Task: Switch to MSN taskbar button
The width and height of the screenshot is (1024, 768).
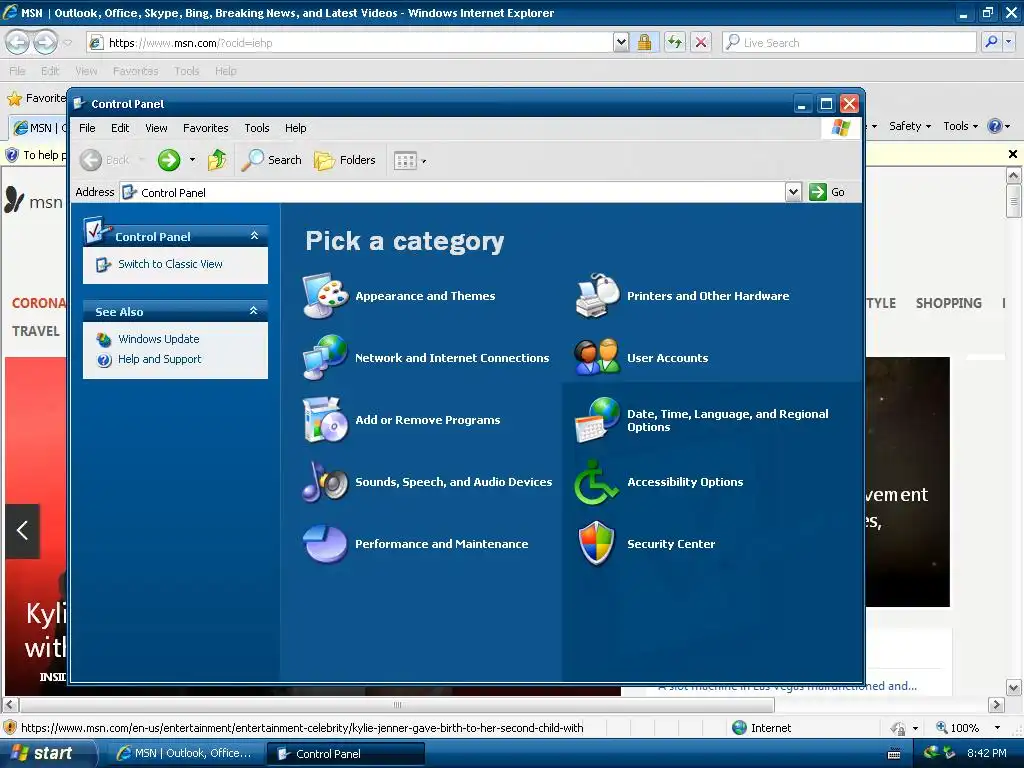Action: click(x=184, y=753)
